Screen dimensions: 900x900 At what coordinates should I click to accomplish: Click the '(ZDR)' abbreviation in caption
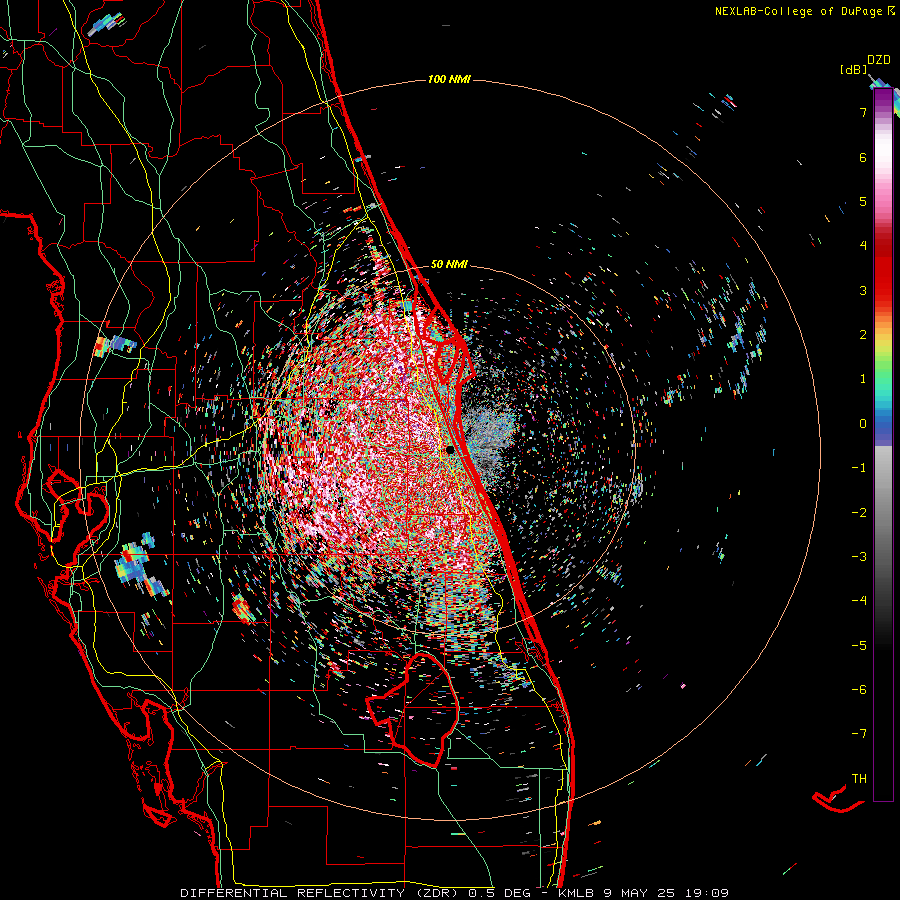[x=436, y=893]
